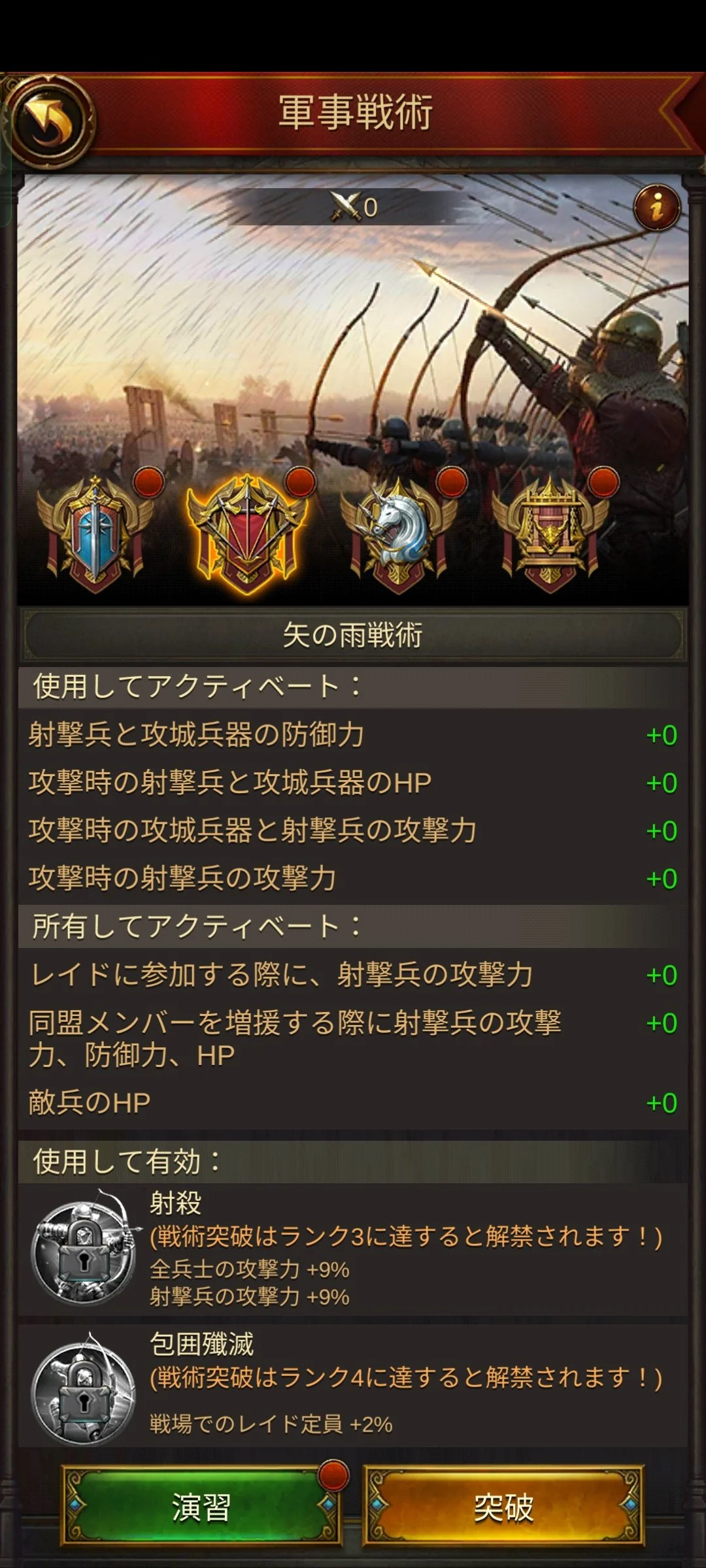Viewport: 706px width, 1568px height.
Task: Tap the locked 包囲殲滅 skill icon
Action: (84, 1388)
